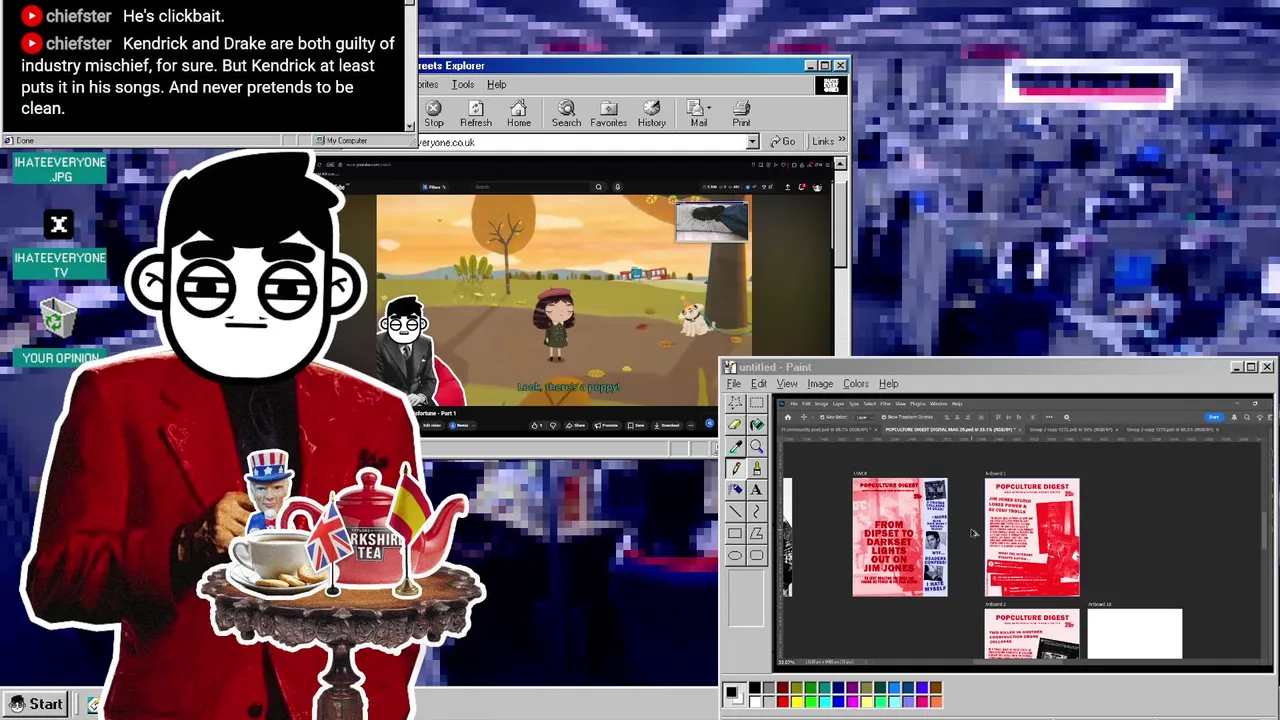This screenshot has height=720, width=1280.
Task: Select the COVER artboard thumbnail in Photoshop
Action: (x=900, y=537)
